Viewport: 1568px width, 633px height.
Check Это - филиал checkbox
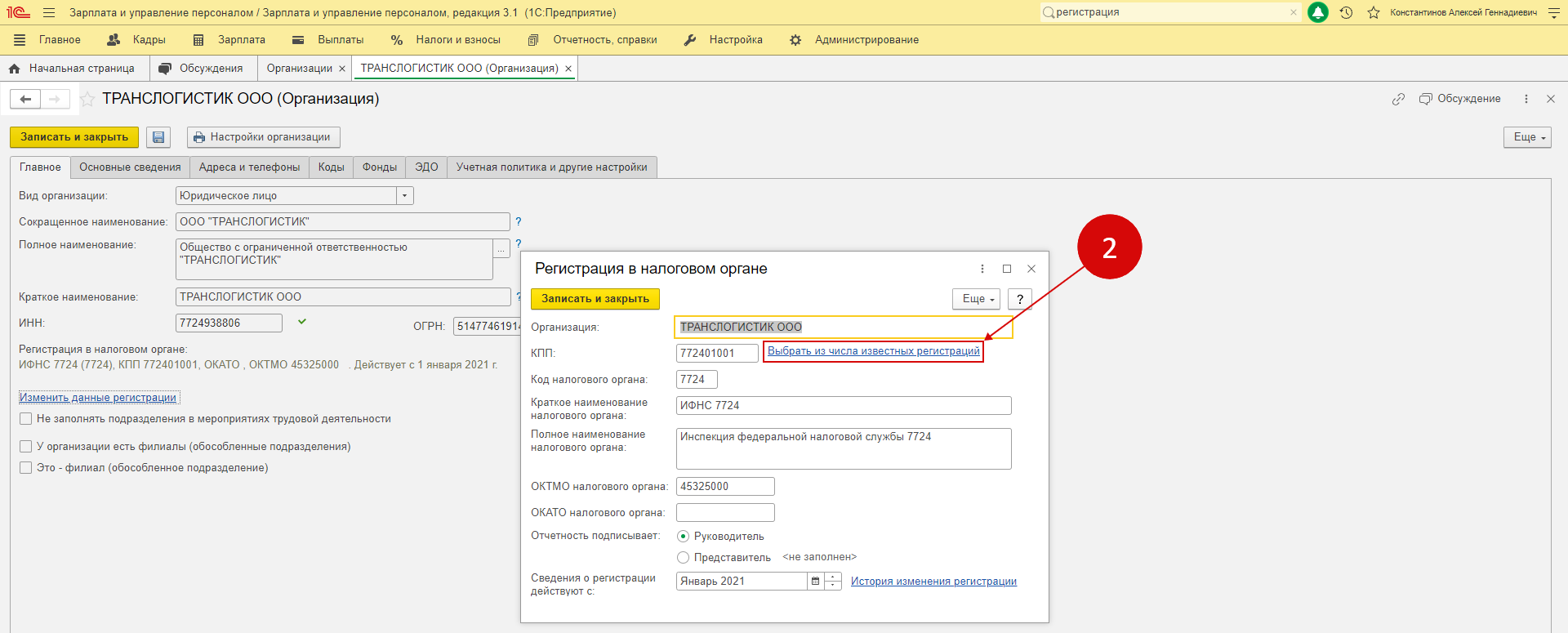click(26, 468)
